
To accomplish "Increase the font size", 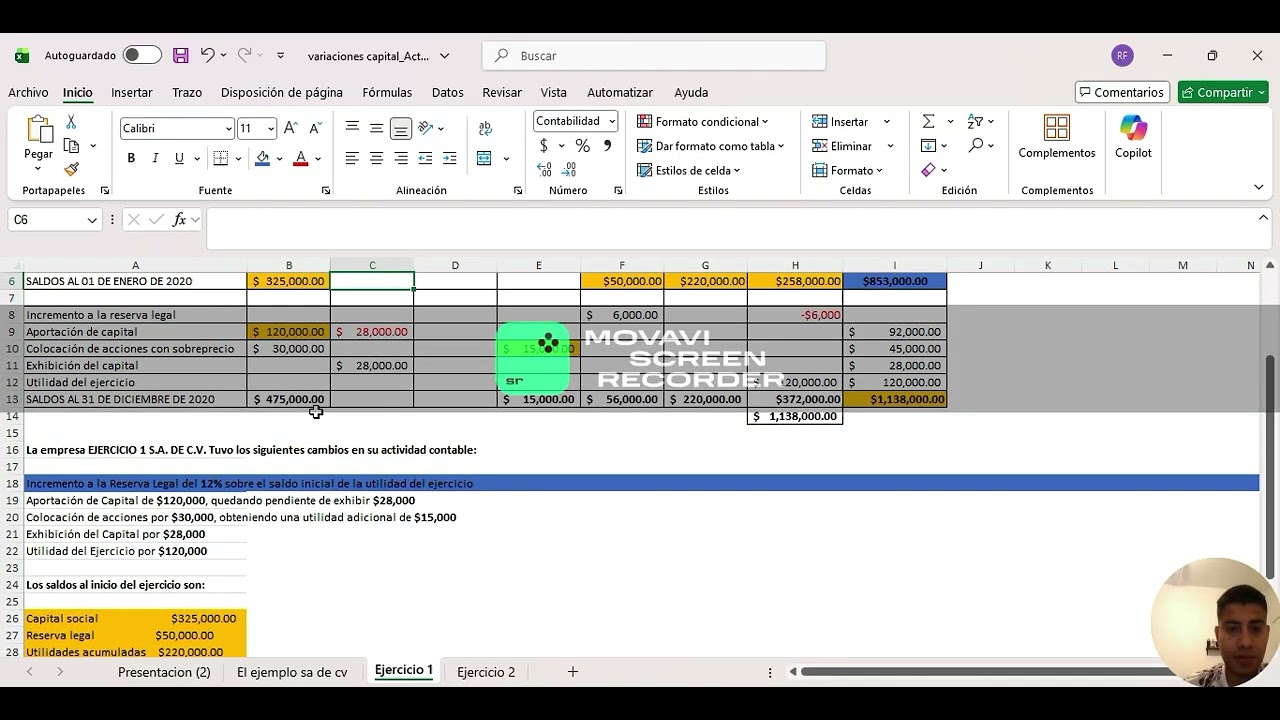I will point(290,128).
